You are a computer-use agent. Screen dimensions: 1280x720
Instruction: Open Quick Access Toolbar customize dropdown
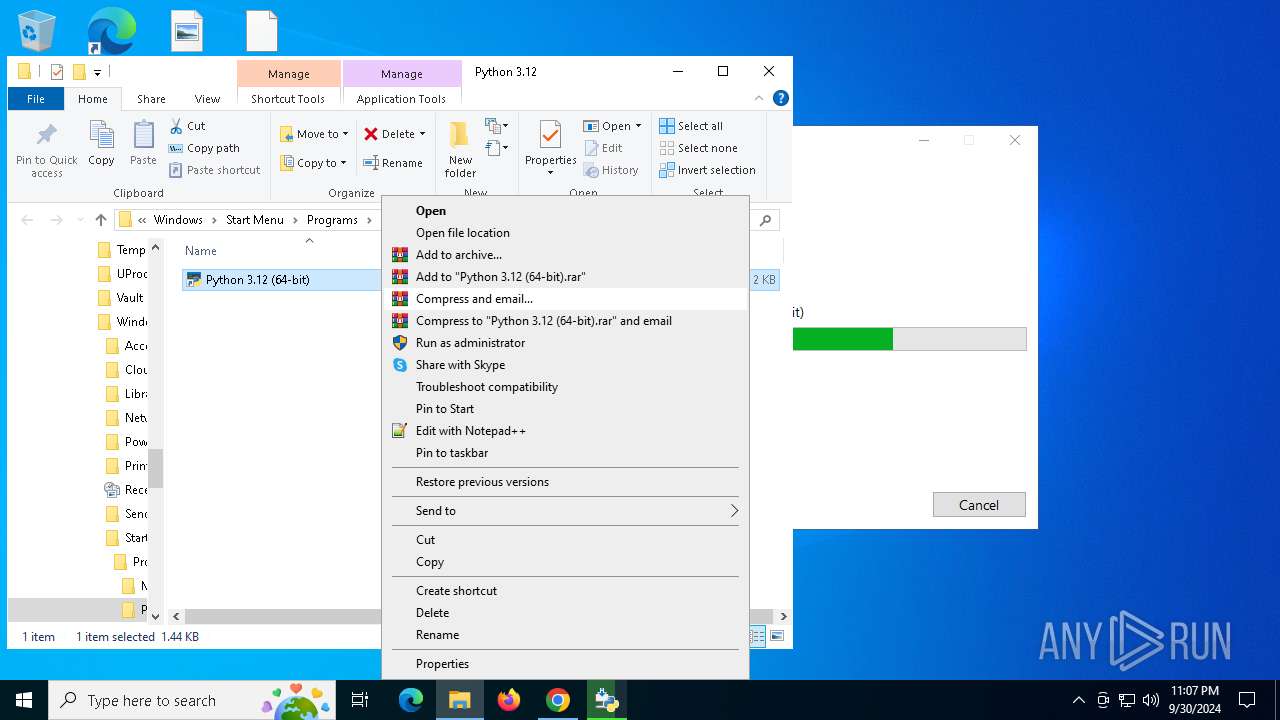click(x=97, y=72)
